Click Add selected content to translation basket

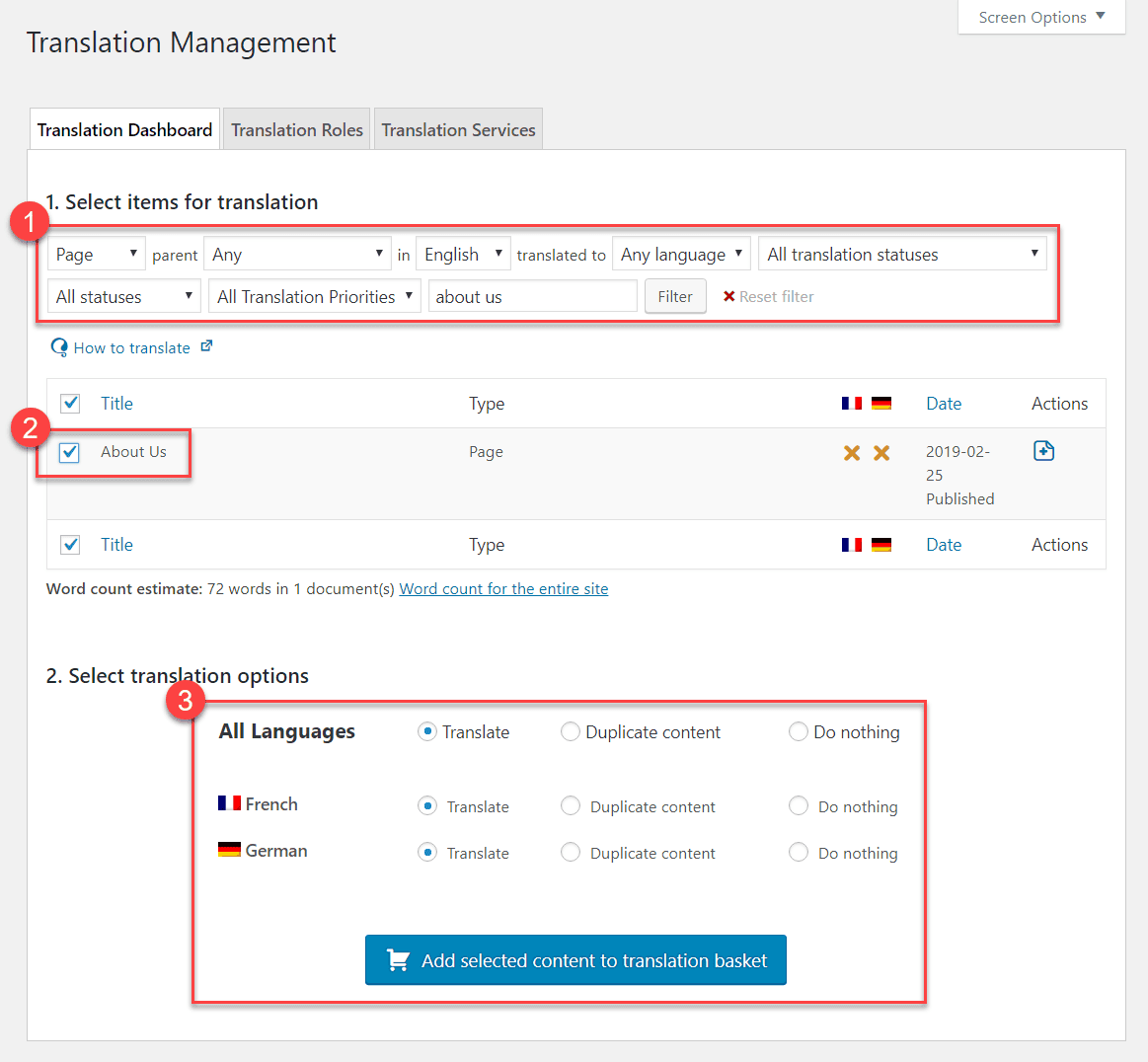[x=575, y=960]
